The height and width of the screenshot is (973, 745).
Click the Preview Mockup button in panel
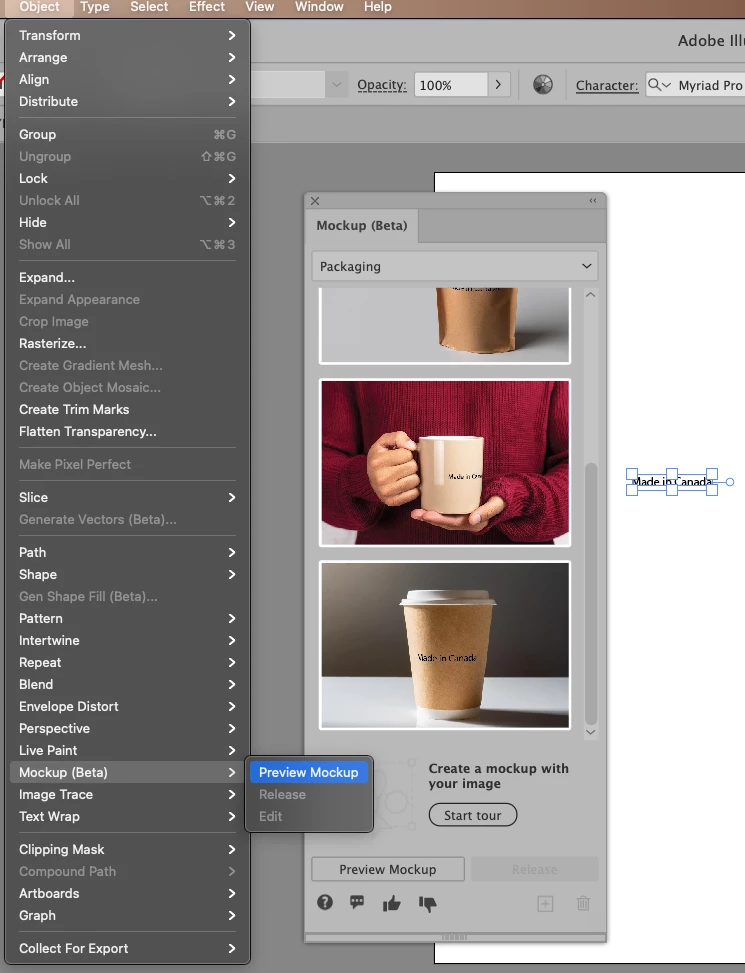(x=388, y=869)
